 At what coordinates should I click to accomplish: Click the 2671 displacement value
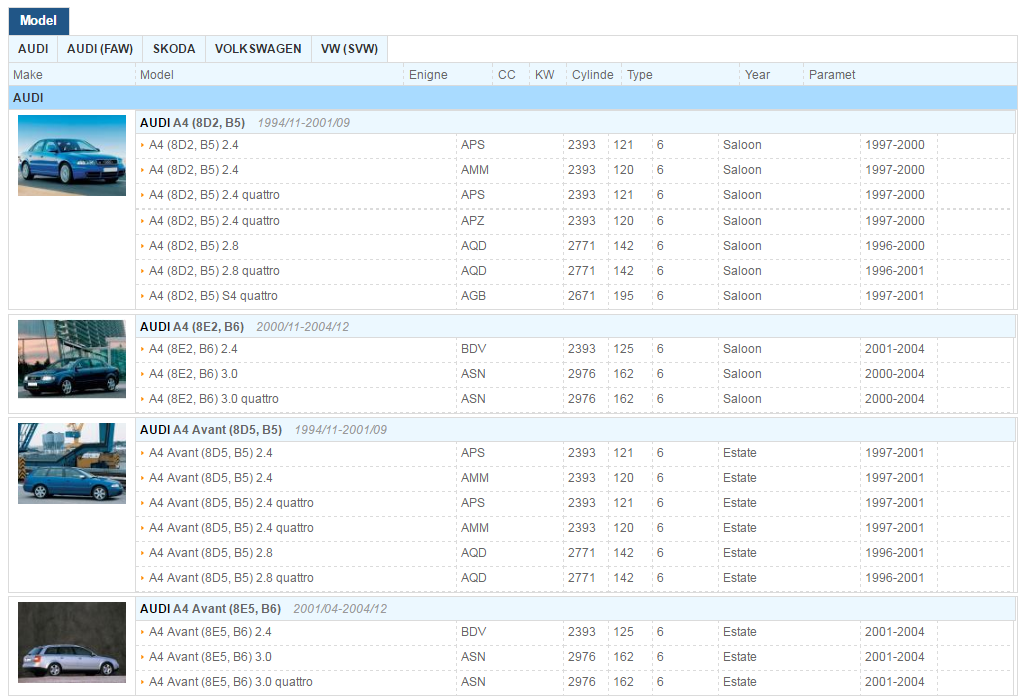582,296
